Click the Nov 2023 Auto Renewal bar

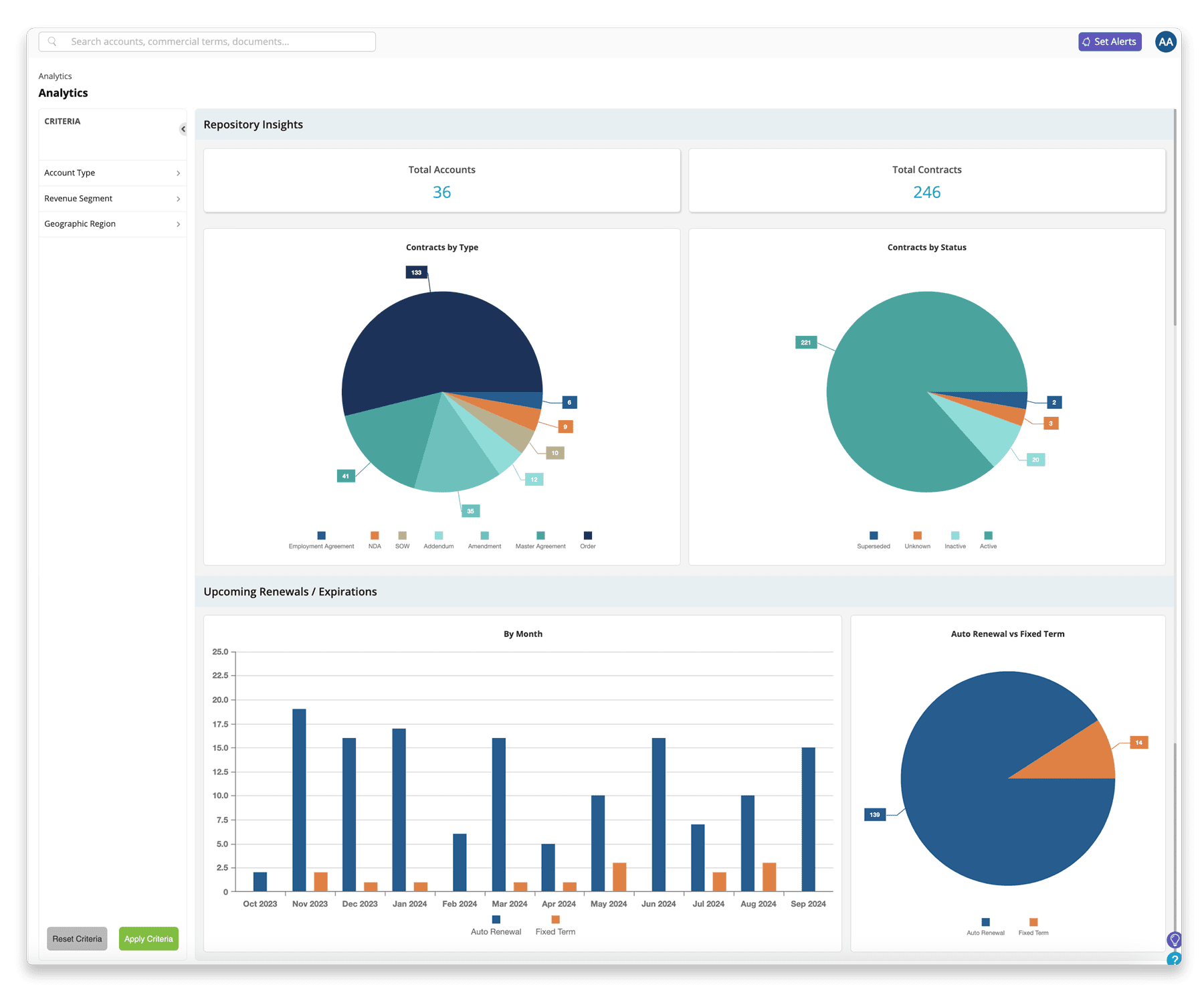coord(299,800)
